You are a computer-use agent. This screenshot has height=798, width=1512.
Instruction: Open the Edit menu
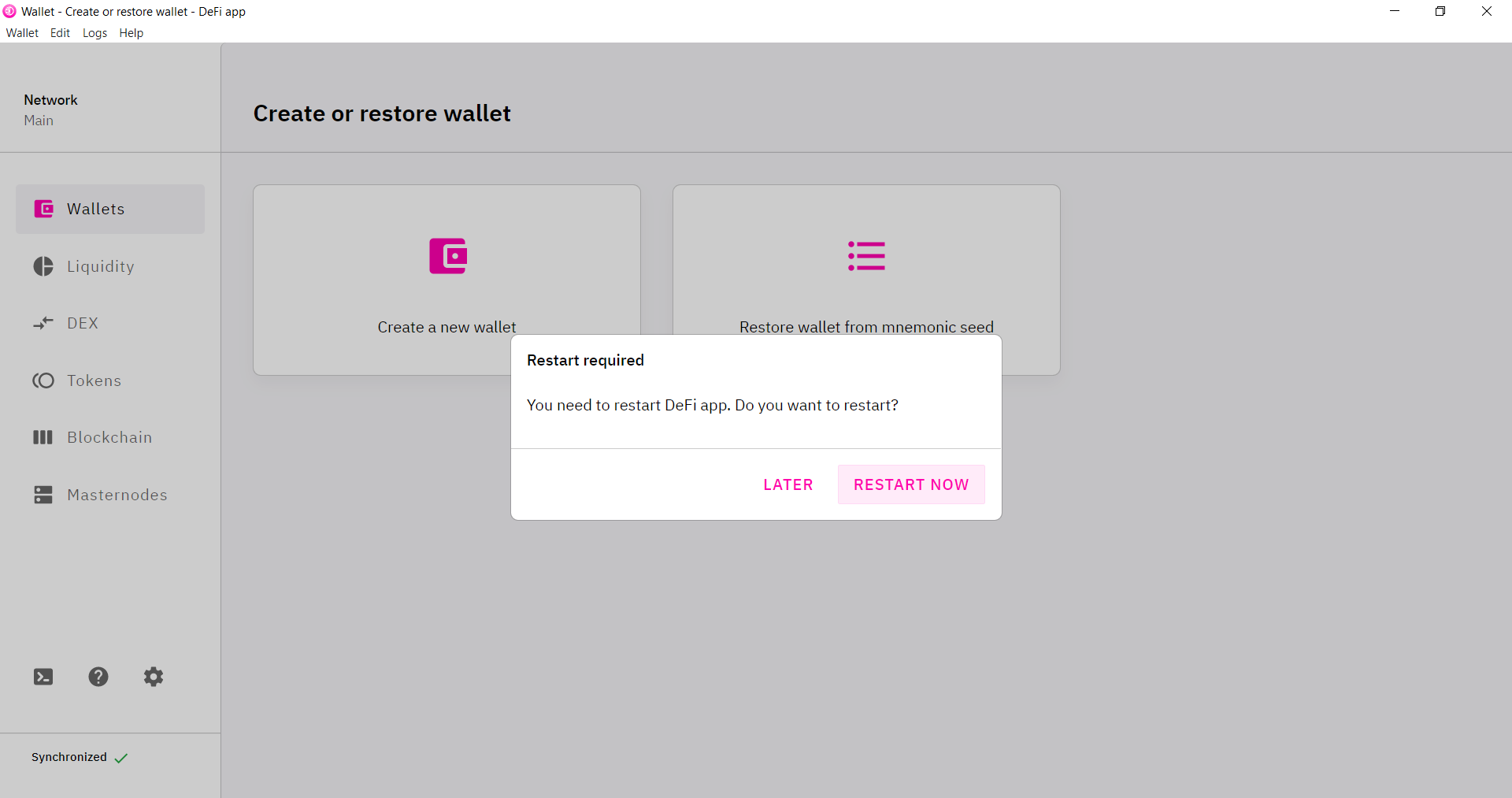click(x=60, y=33)
